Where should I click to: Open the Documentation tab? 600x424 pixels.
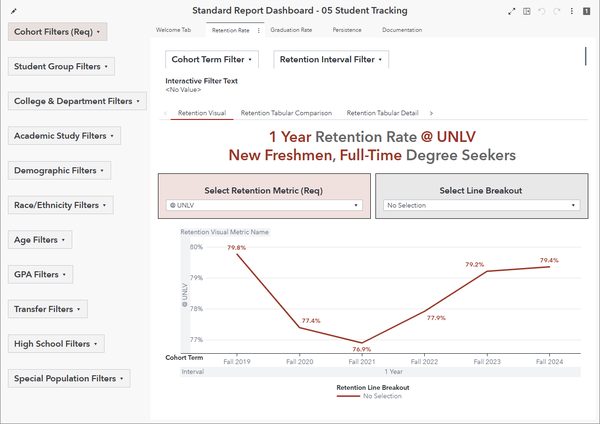pyautogui.click(x=402, y=30)
